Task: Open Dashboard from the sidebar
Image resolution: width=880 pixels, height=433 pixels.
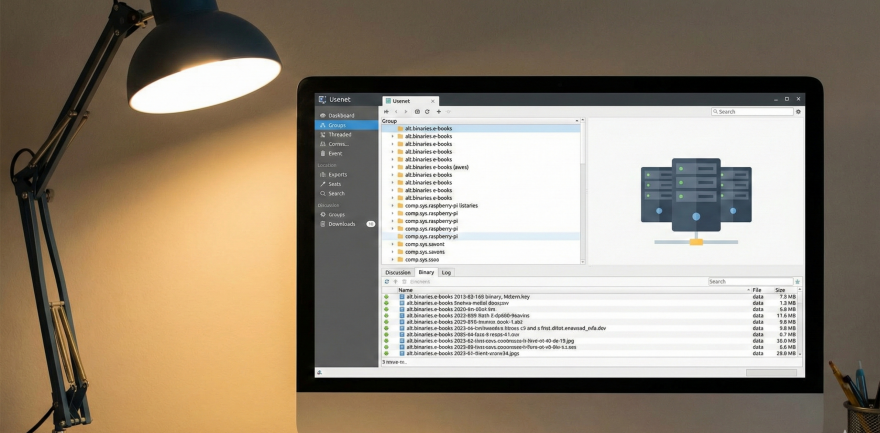Action: [x=341, y=115]
